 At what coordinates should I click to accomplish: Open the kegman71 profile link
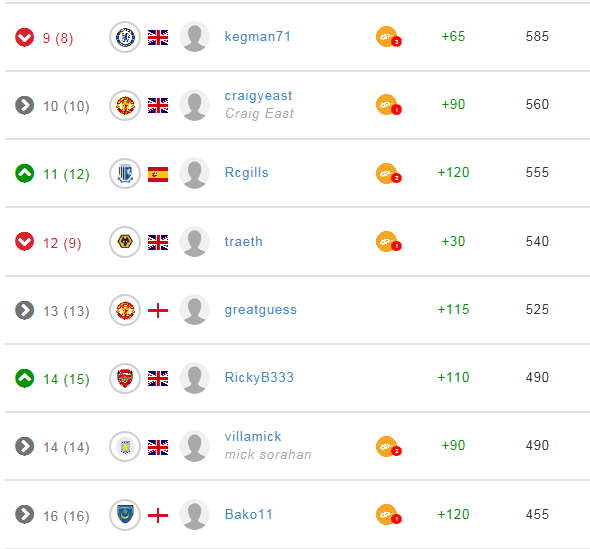(257, 36)
